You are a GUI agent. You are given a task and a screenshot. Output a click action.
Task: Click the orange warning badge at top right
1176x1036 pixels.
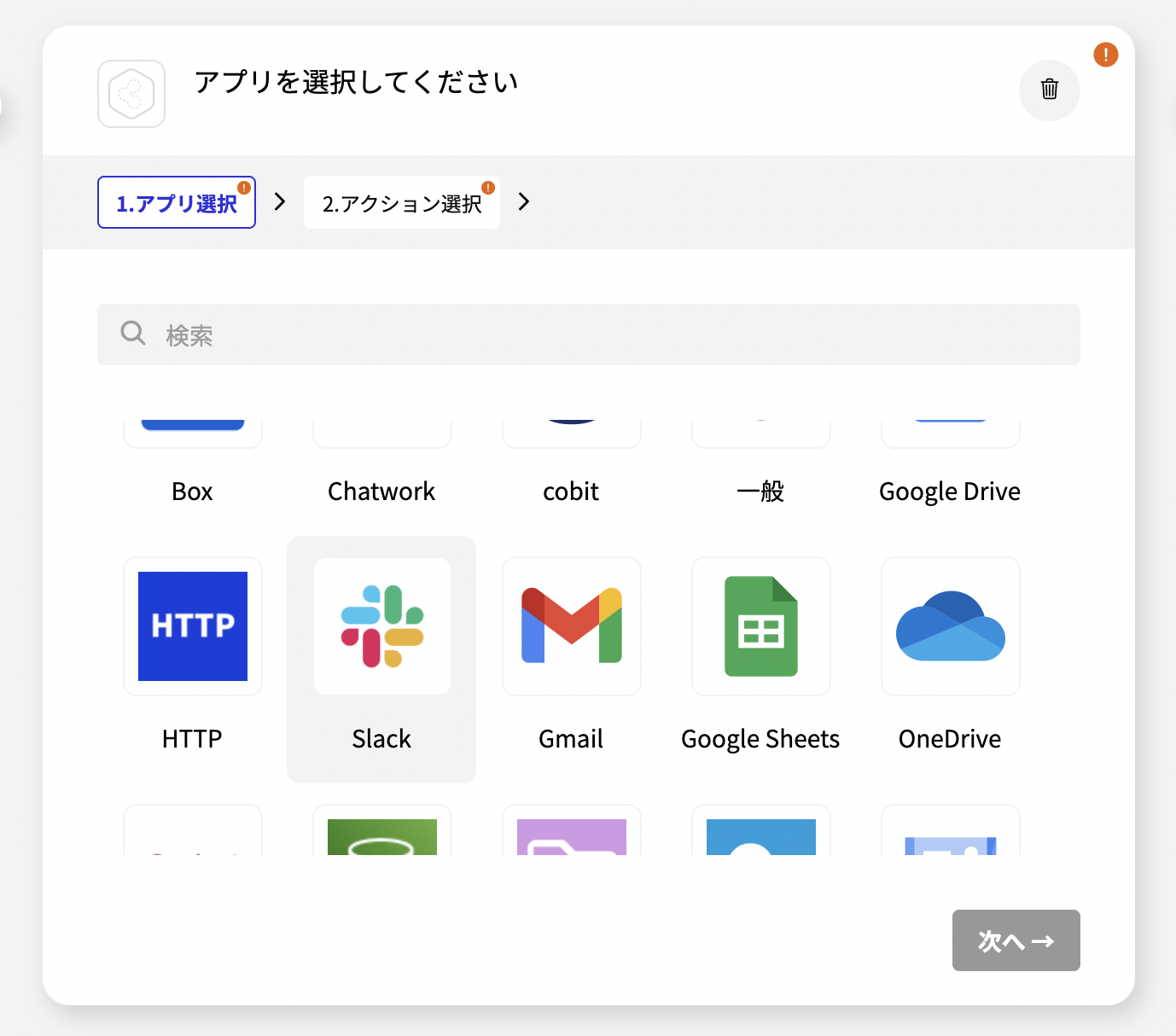[1106, 55]
